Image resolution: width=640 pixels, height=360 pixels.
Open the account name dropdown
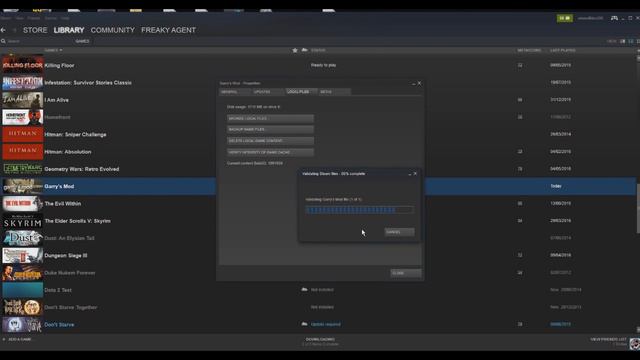click(x=590, y=18)
